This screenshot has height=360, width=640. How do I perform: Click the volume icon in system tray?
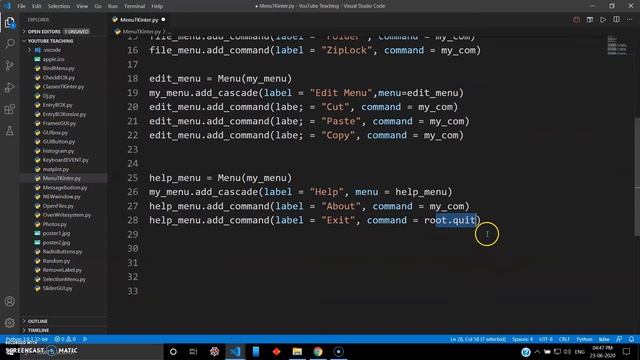click(x=567, y=352)
